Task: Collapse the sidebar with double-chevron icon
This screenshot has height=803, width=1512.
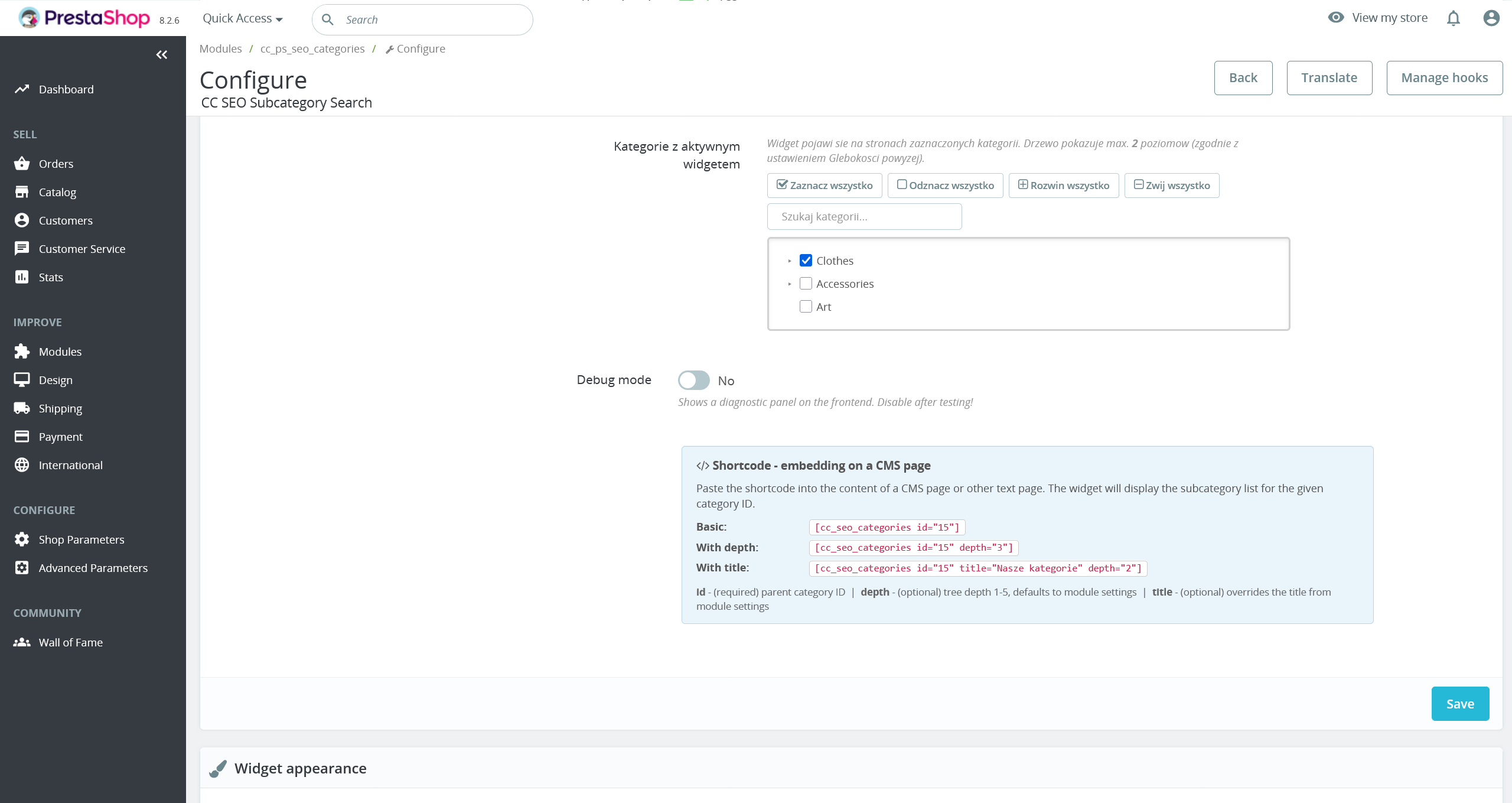Action: point(162,55)
